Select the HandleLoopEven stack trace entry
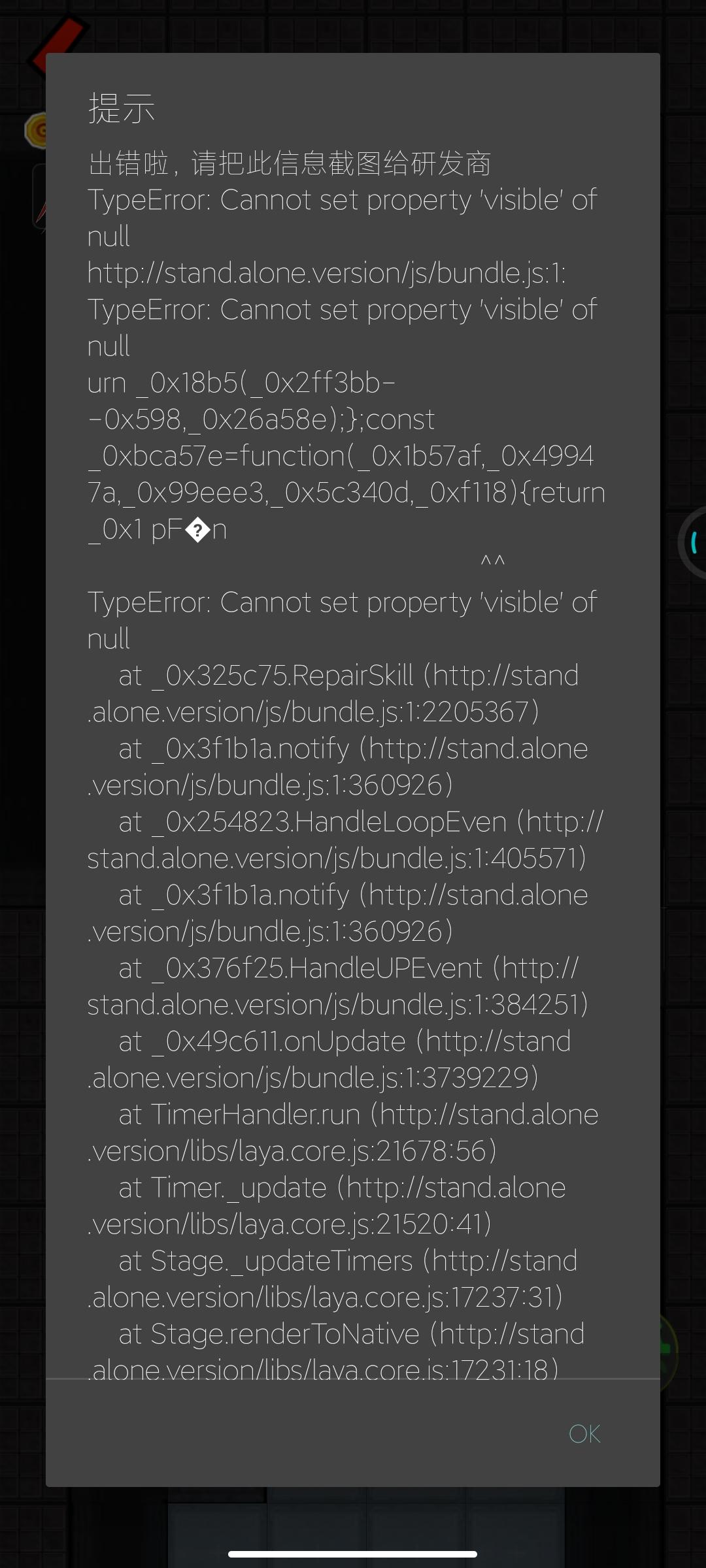 (x=345, y=840)
